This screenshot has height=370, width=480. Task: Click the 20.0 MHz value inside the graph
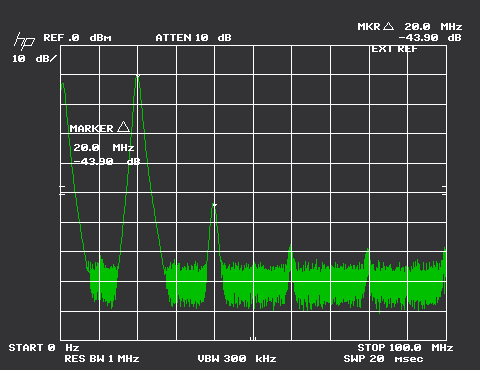pyautogui.click(x=104, y=147)
